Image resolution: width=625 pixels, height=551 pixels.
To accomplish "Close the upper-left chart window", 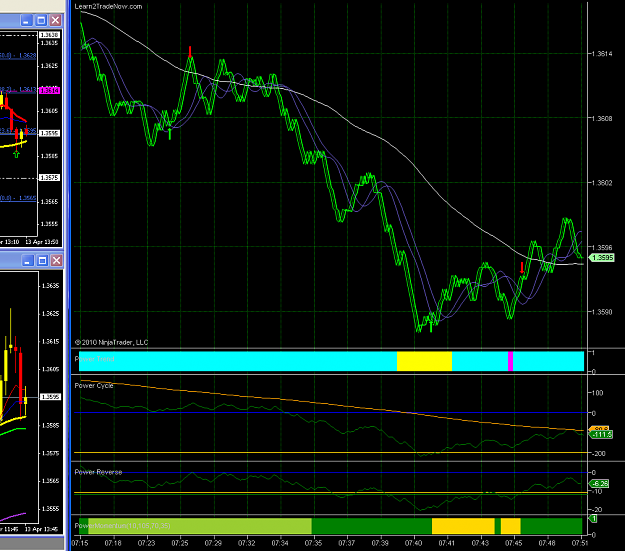I will (56, 21).
